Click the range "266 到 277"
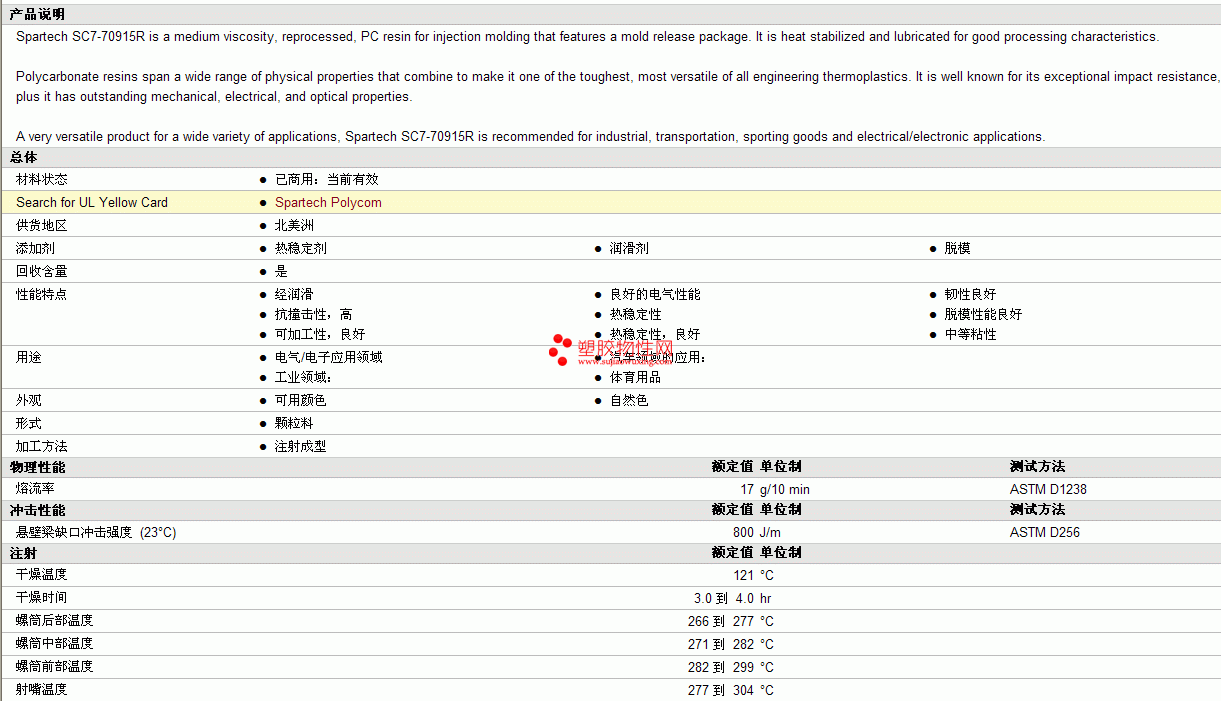Screen dimensions: 1221x701 pos(721,621)
